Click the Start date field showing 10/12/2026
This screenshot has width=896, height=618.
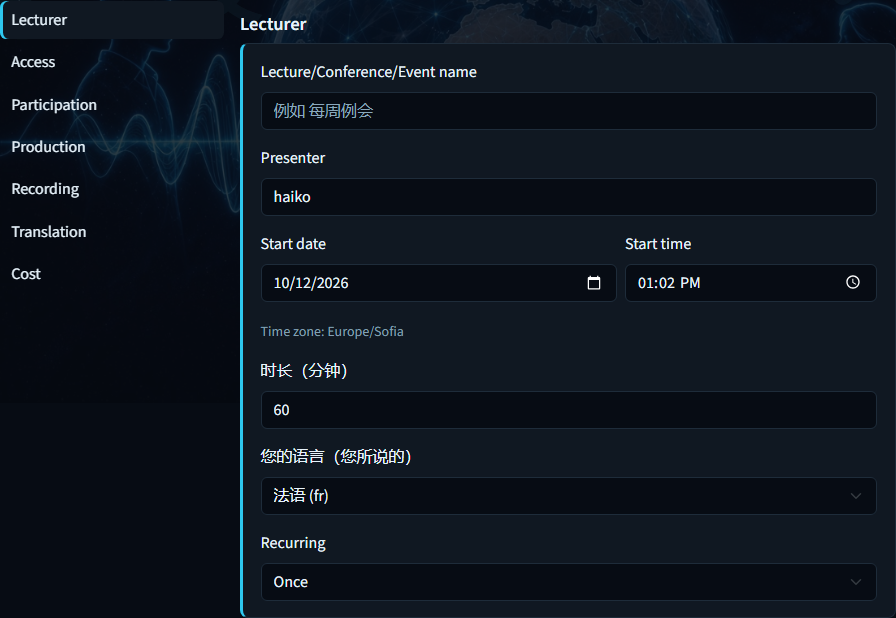438,283
